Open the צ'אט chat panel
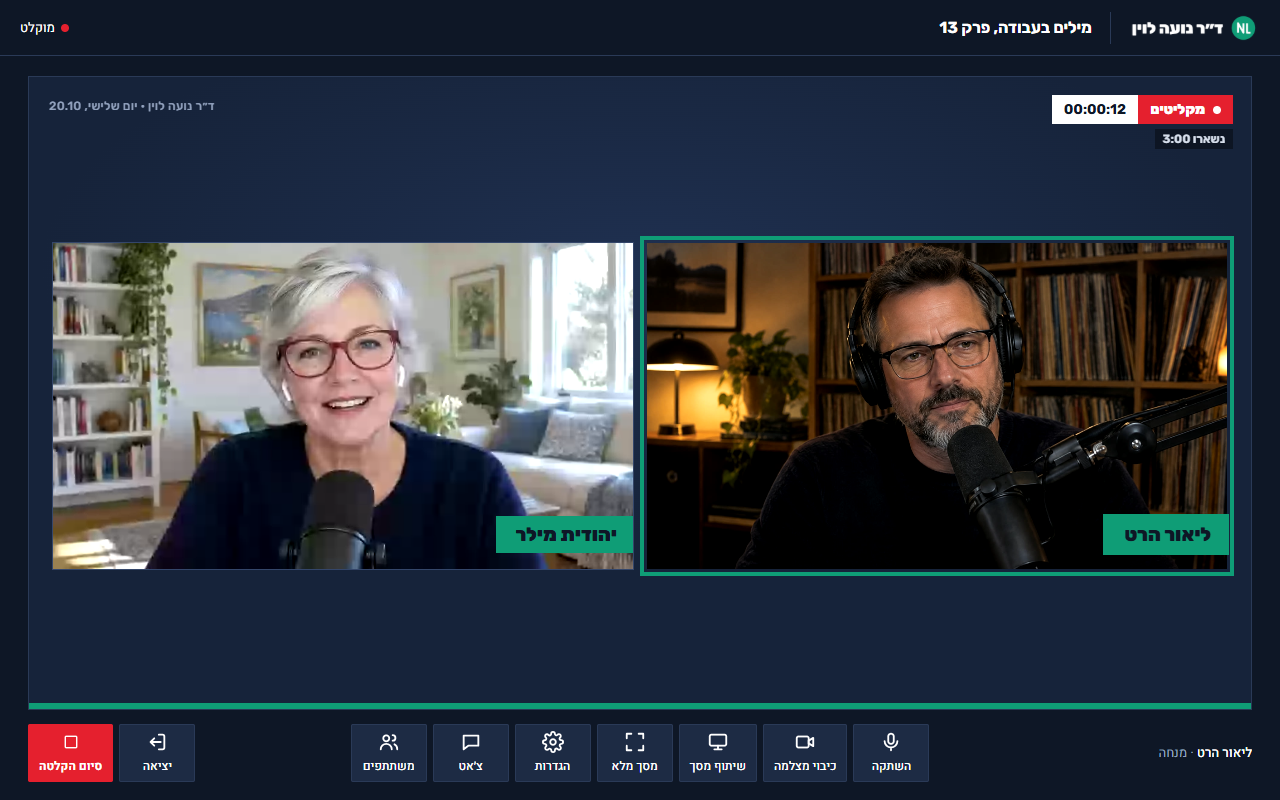 pos(471,753)
